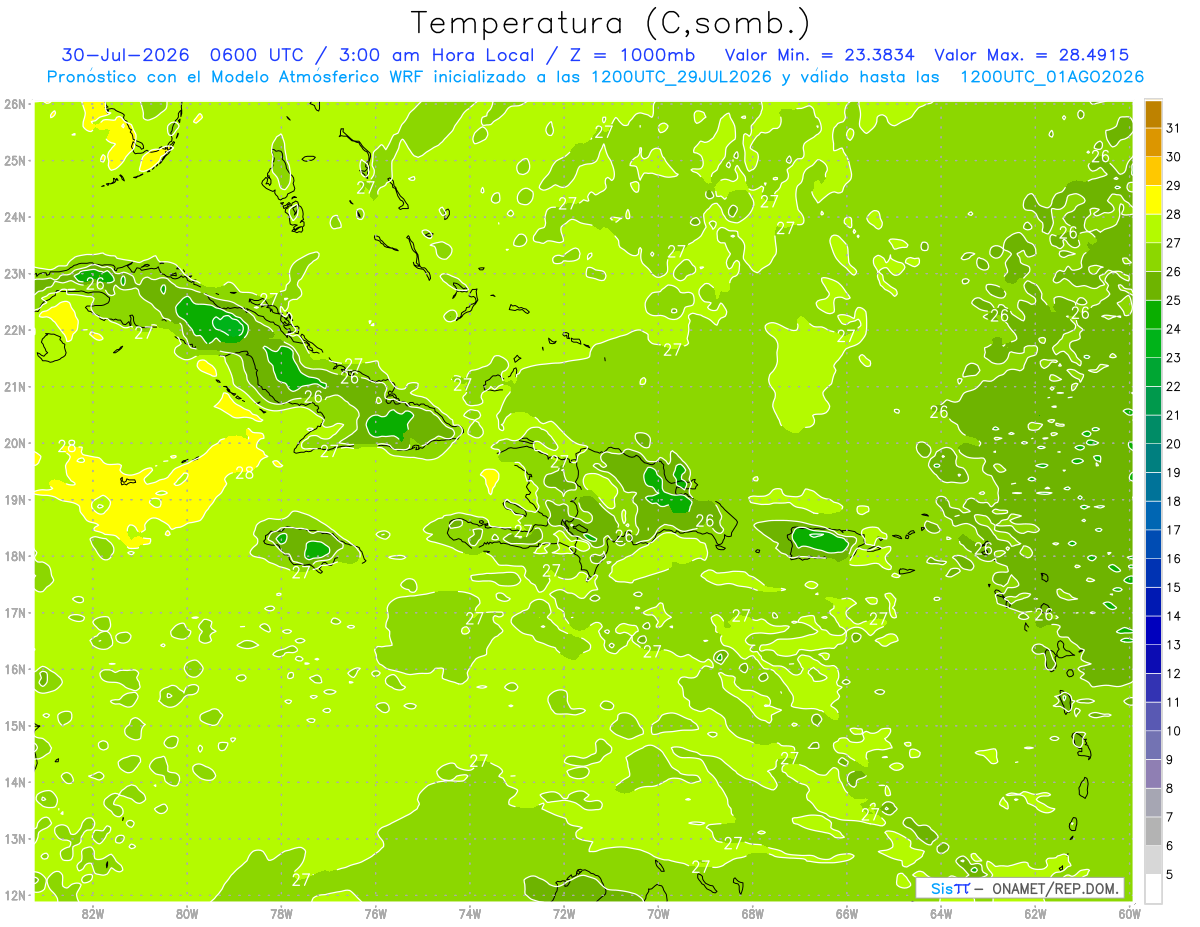1200x927 pixels.
Task: Click the '60W' longitude axis label
Action: (x=1129, y=913)
